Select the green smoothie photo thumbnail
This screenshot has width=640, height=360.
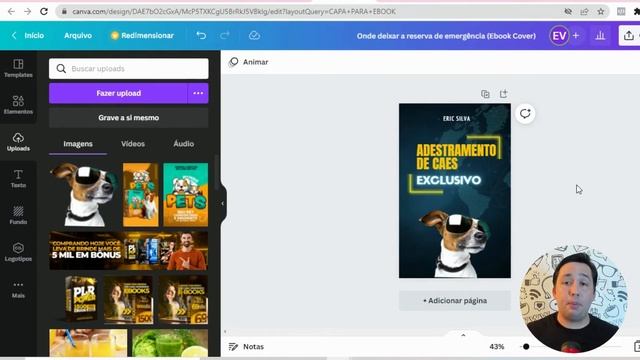[x=170, y=343]
